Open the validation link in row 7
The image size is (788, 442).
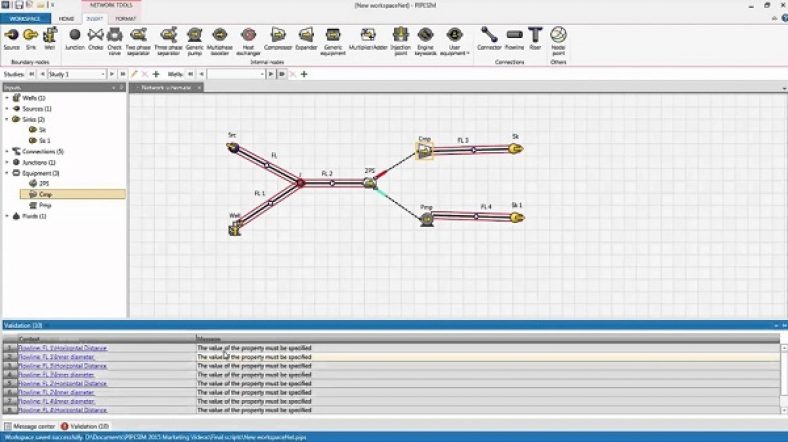56,401
